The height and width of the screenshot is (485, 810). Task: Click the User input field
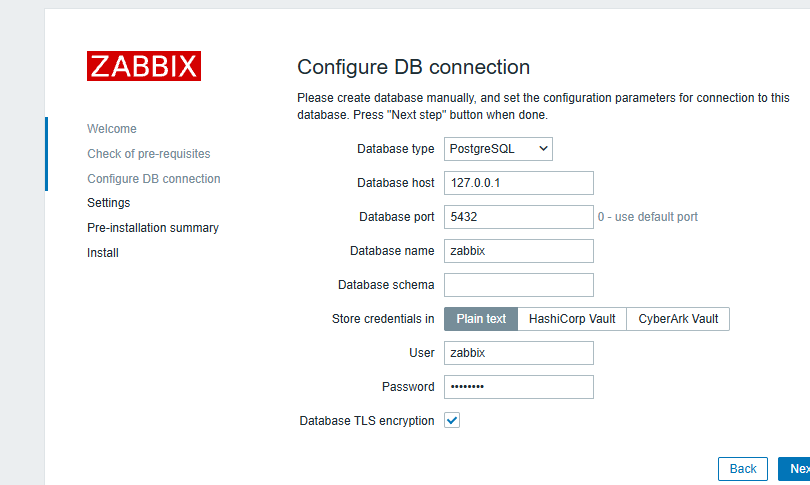519,353
